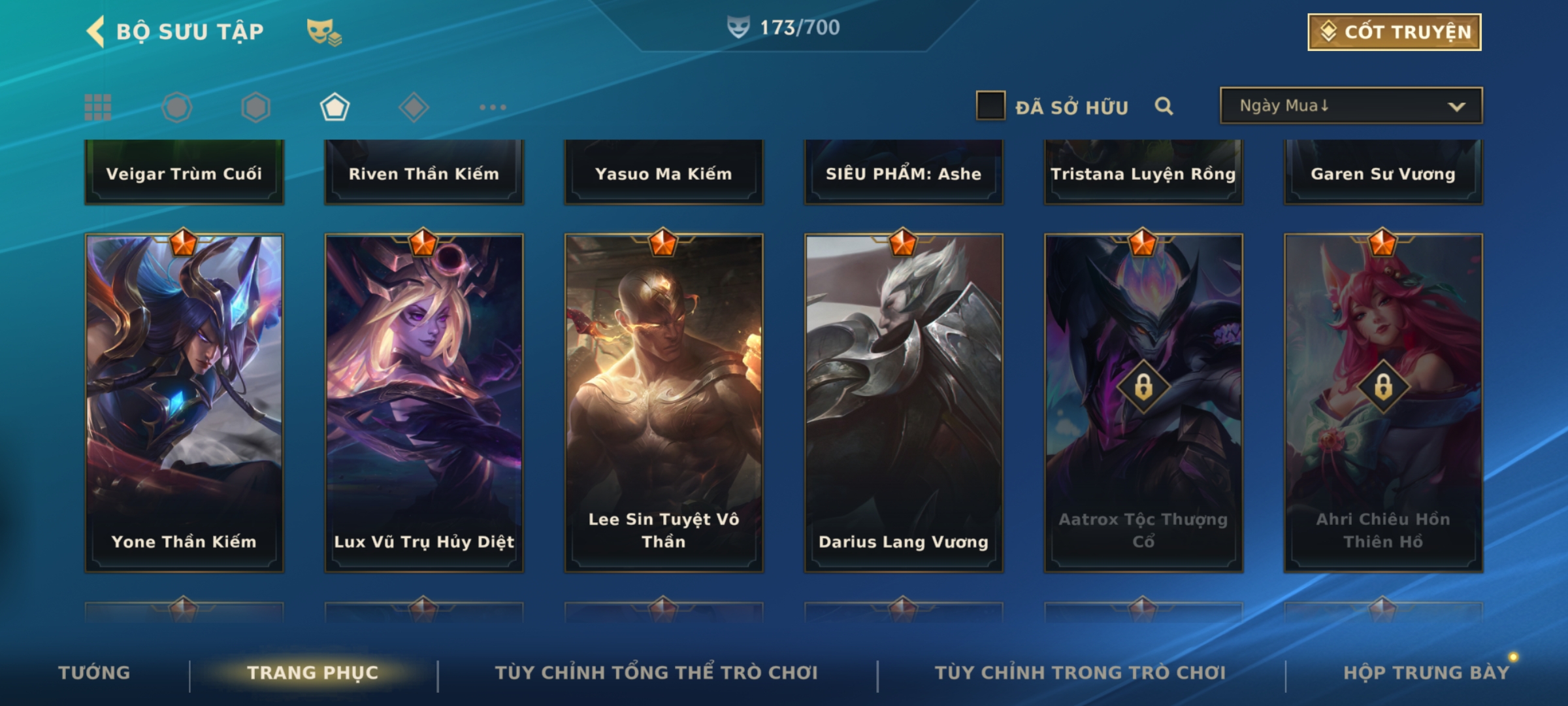
Task: Open the Hộp Trưng Bày tab
Action: [1427, 673]
